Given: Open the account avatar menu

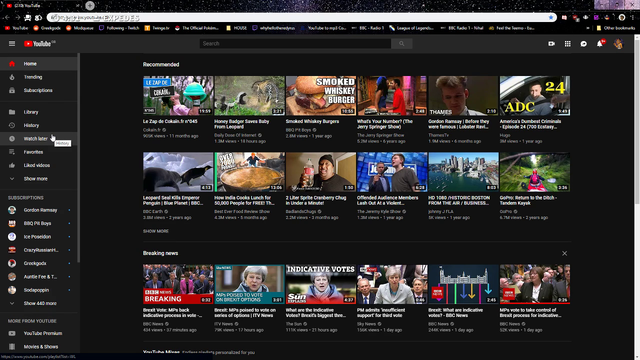Looking at the screenshot, I should 618,44.
